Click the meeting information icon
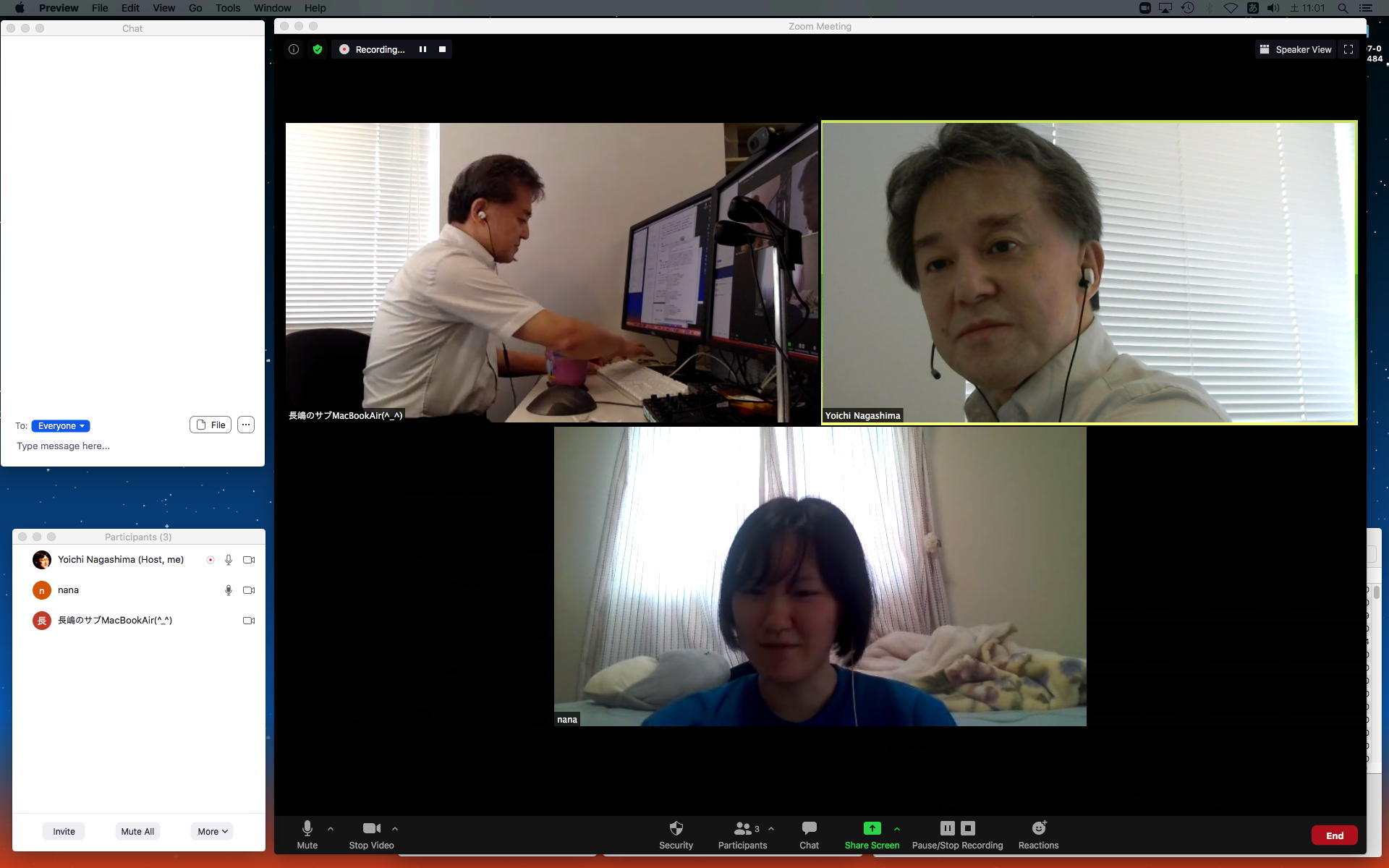This screenshot has height=868, width=1389. point(294,49)
